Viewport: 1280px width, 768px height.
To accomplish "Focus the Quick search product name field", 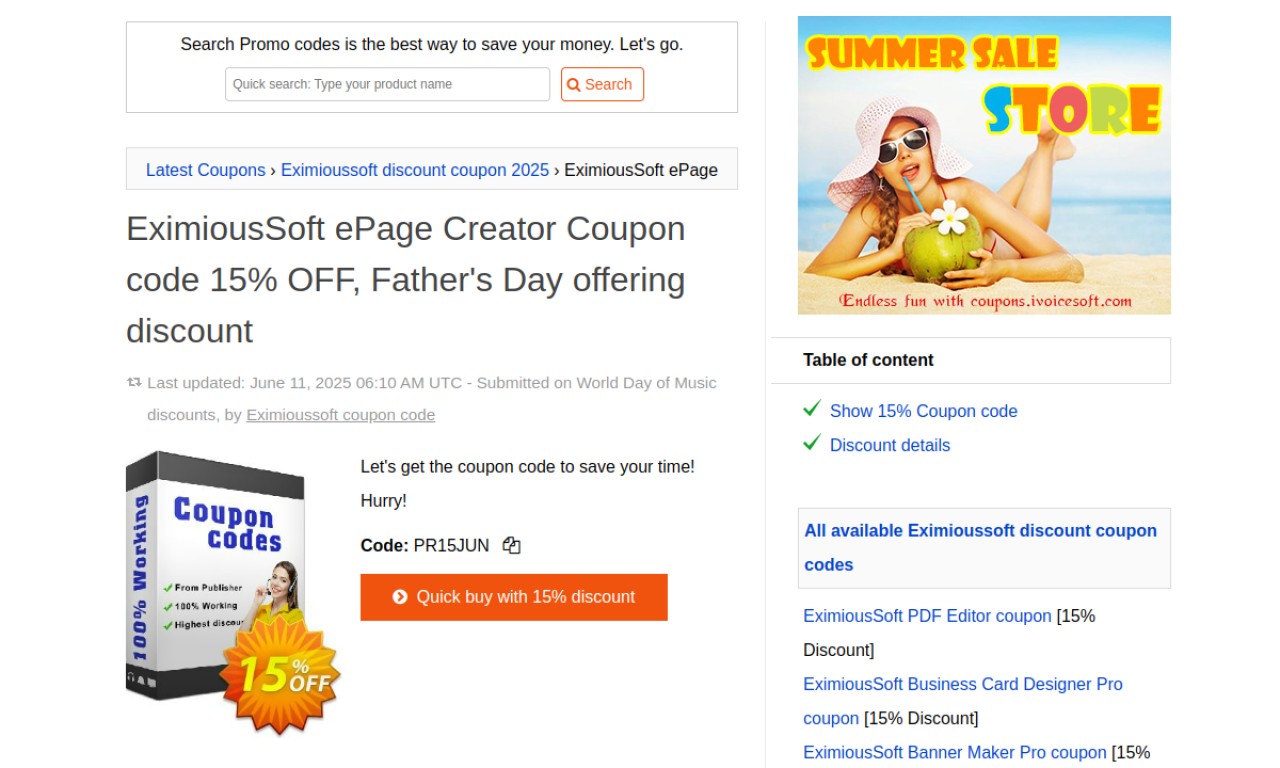I will pos(388,84).
